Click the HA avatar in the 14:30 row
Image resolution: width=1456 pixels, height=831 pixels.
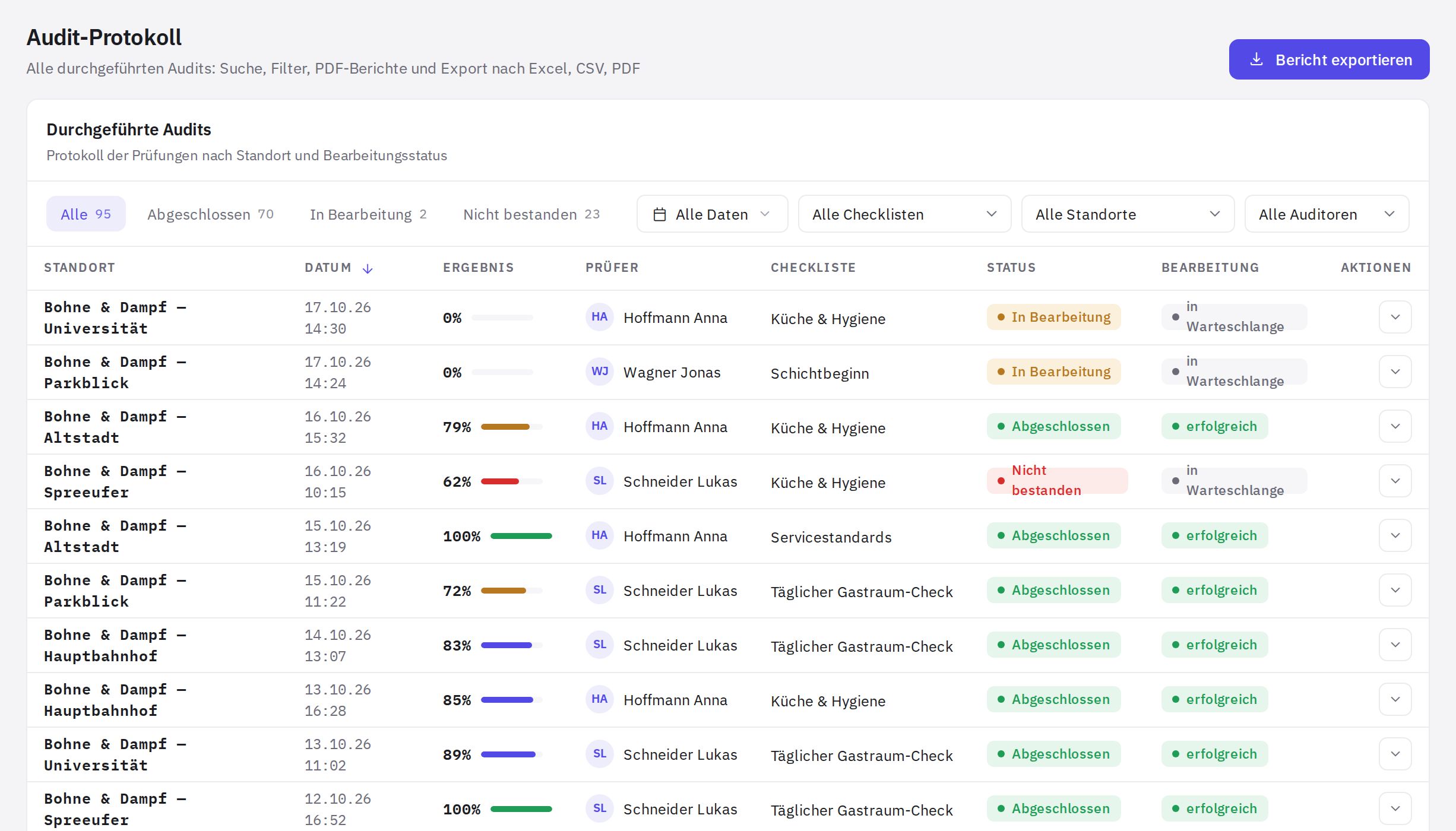coord(599,317)
